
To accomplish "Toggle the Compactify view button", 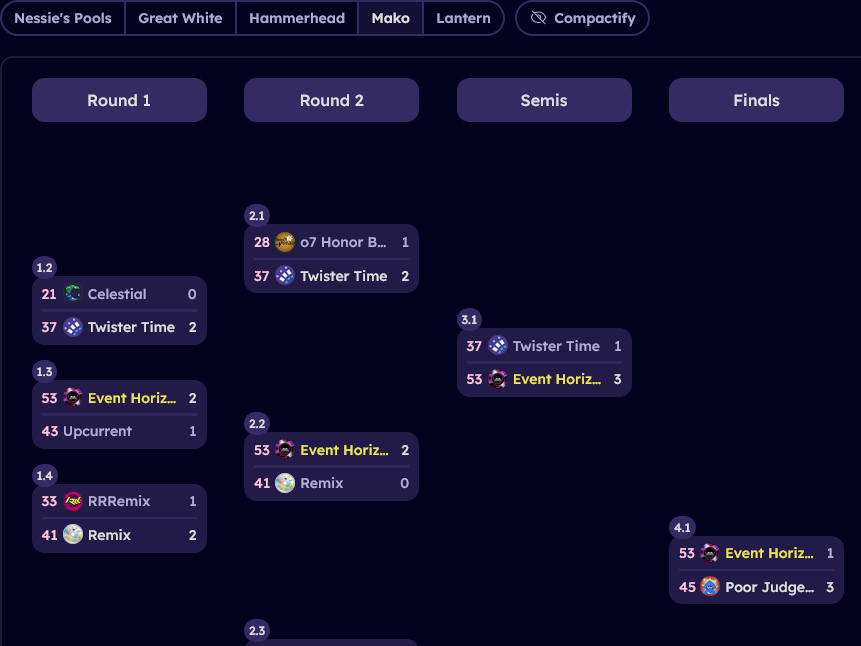I will point(582,18).
